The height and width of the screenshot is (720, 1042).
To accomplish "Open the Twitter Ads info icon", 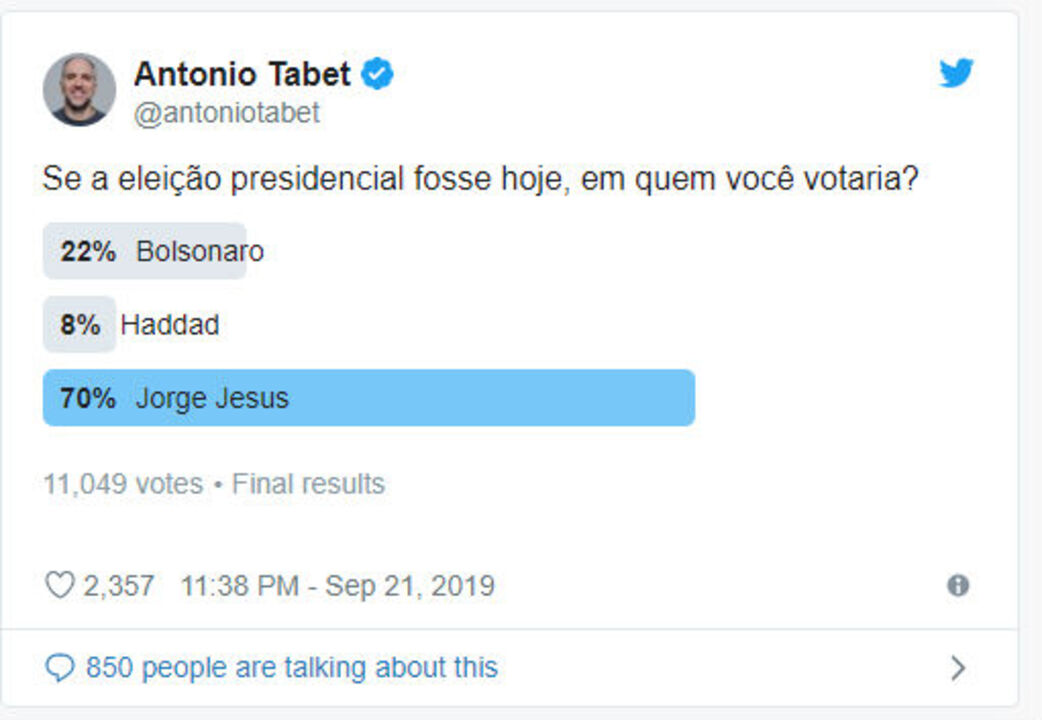I will (958, 586).
